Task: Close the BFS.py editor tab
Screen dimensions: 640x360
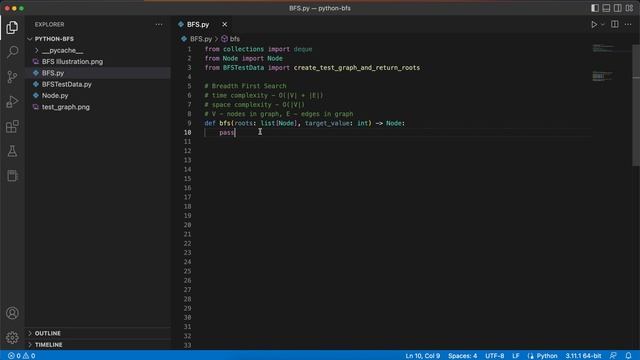Action: (224, 24)
